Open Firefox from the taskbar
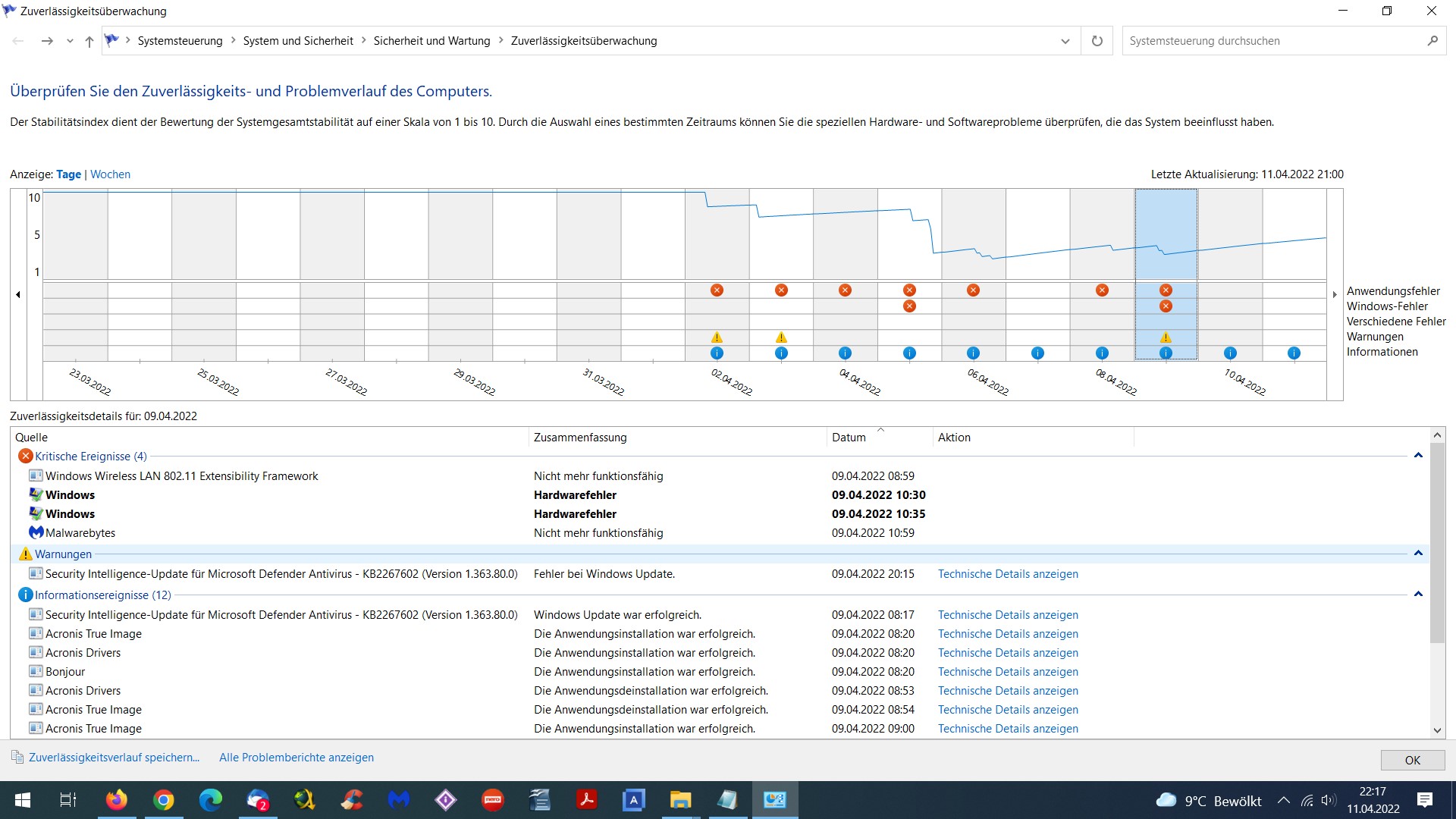This screenshot has width=1456, height=819. point(116,800)
